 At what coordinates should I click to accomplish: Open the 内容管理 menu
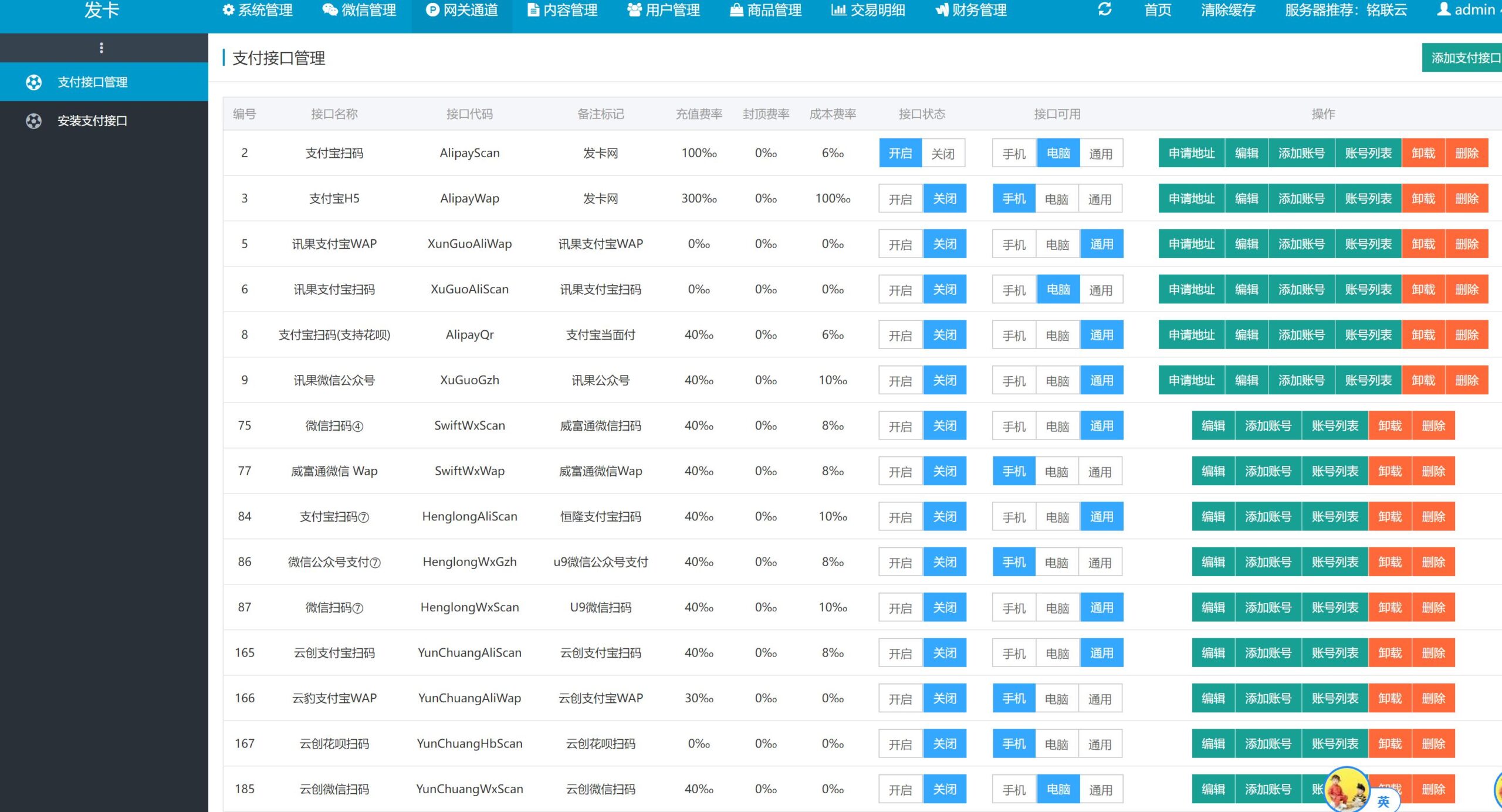pyautogui.click(x=563, y=10)
